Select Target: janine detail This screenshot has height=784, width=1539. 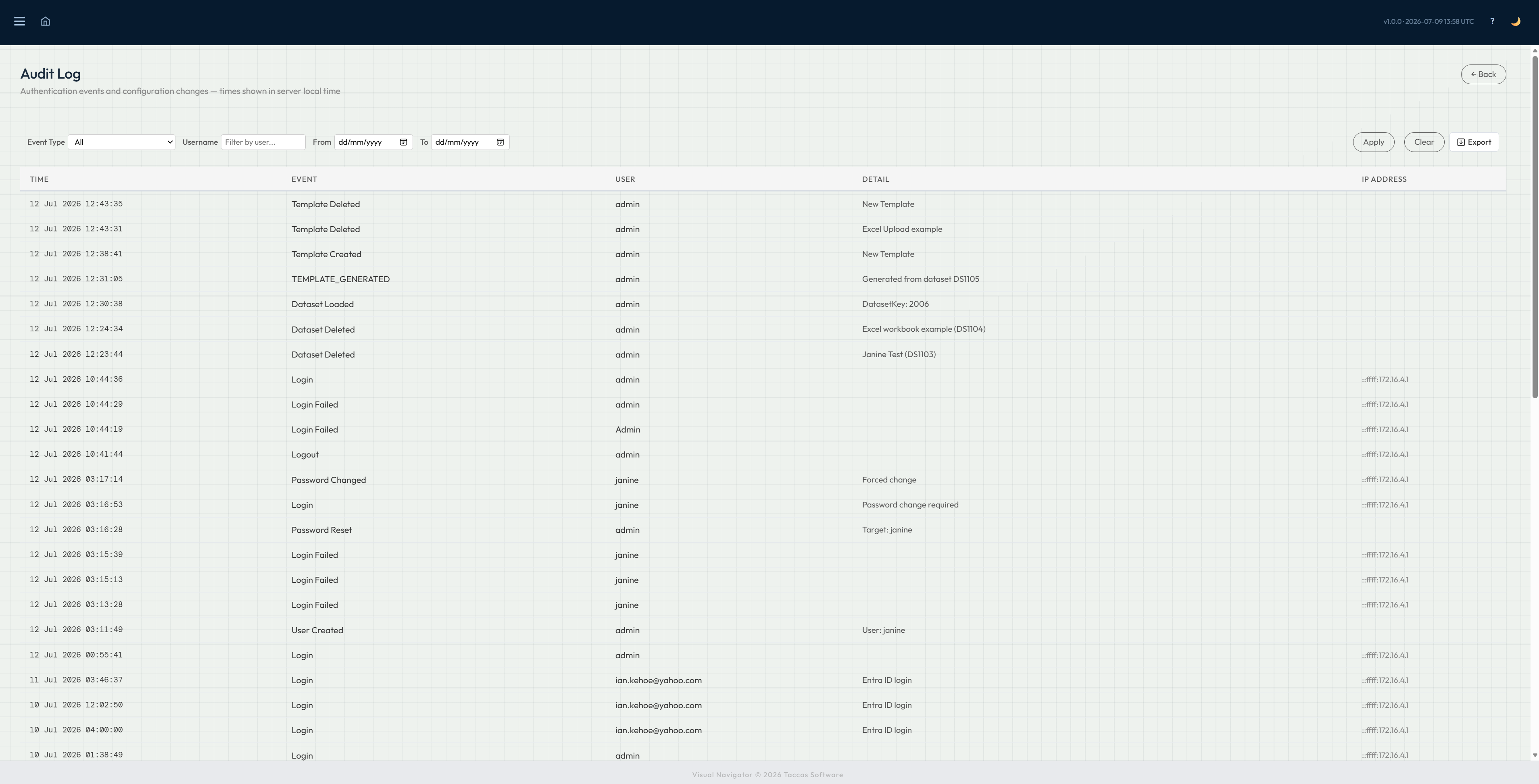coord(886,530)
